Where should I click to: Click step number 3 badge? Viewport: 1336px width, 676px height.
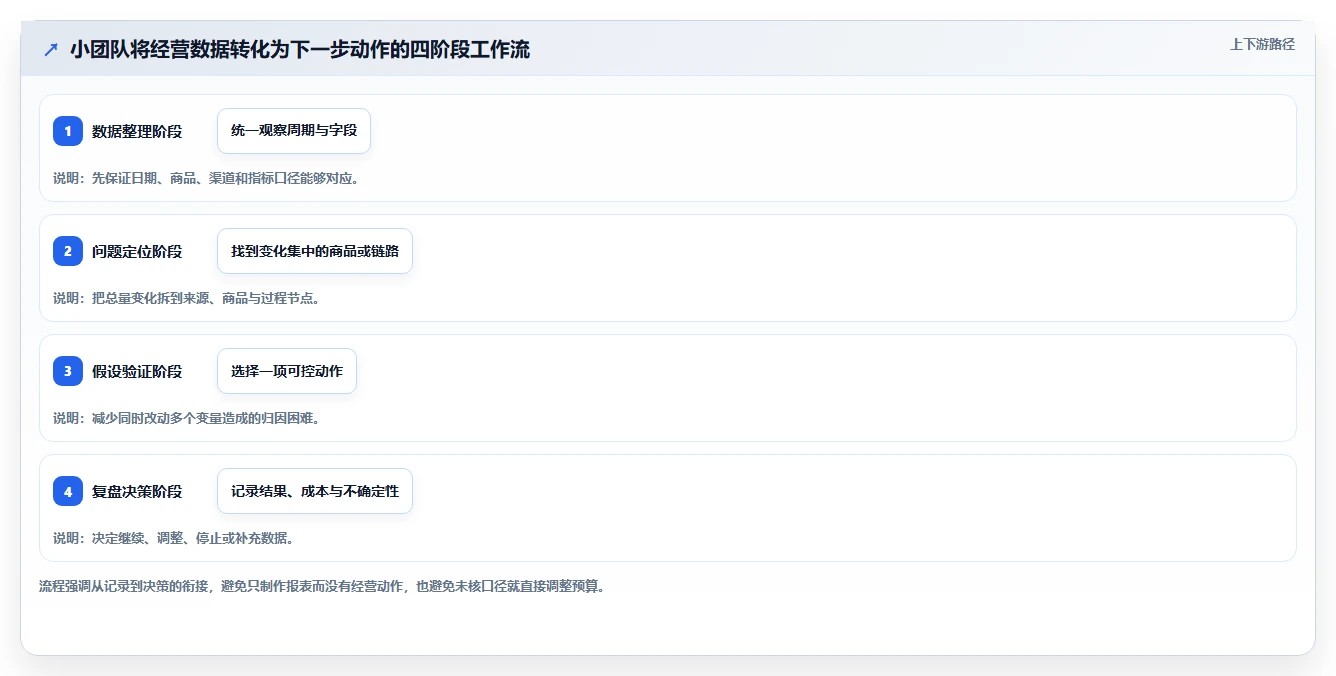tap(68, 371)
